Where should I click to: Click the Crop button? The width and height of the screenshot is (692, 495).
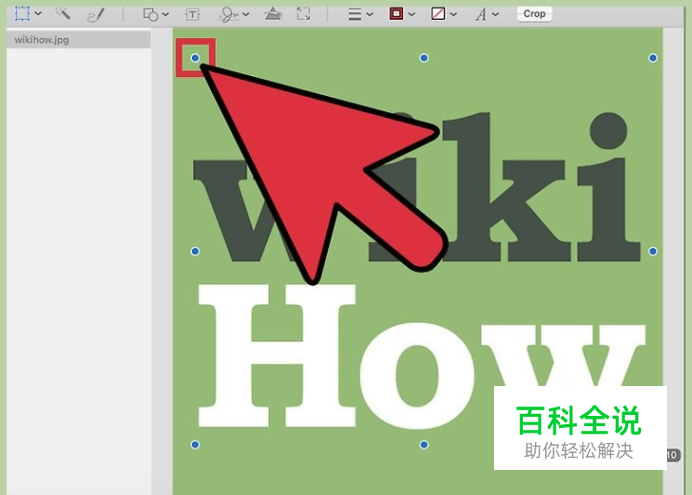[534, 14]
